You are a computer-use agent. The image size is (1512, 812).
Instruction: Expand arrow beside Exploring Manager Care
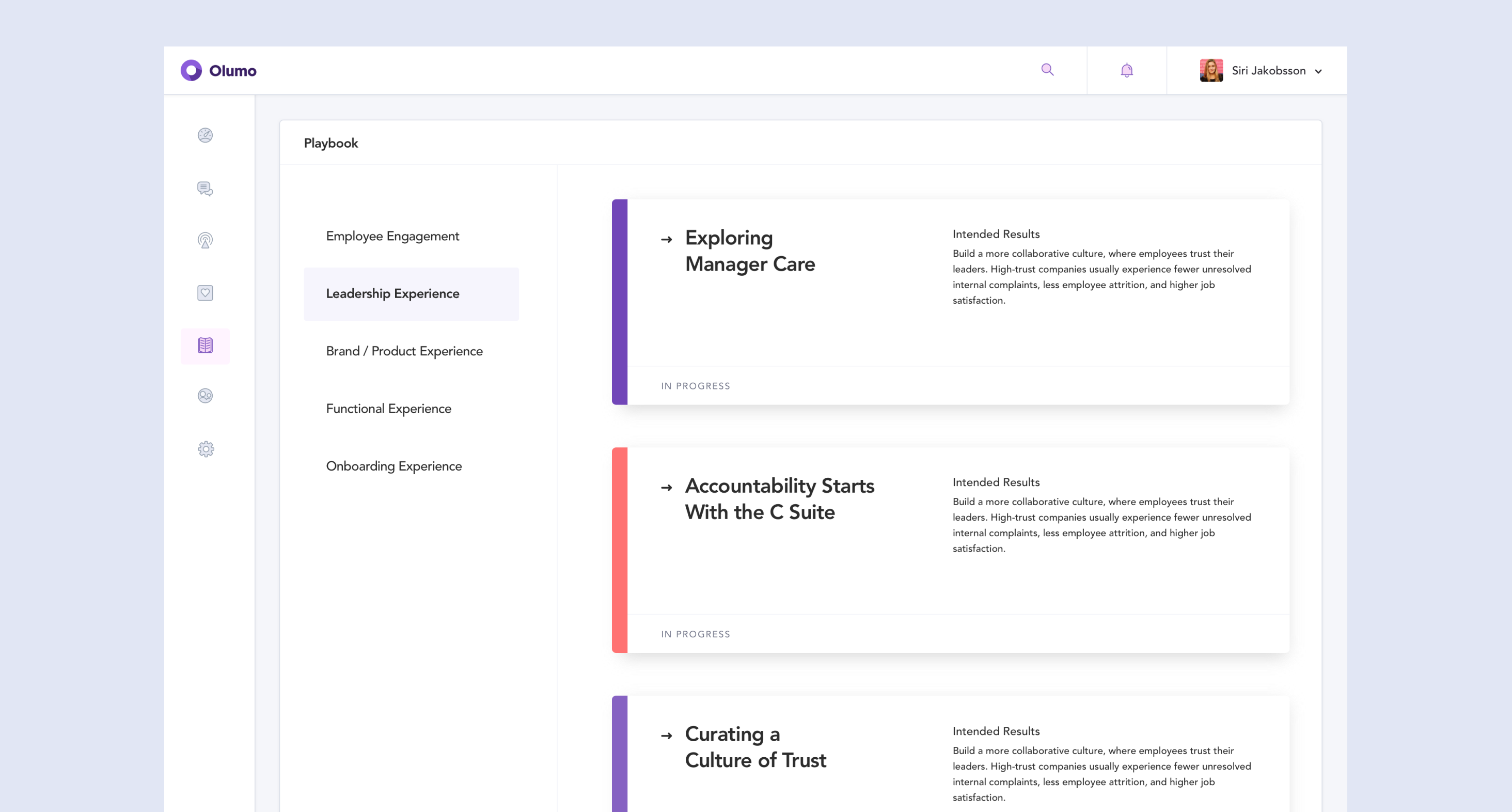coord(666,240)
